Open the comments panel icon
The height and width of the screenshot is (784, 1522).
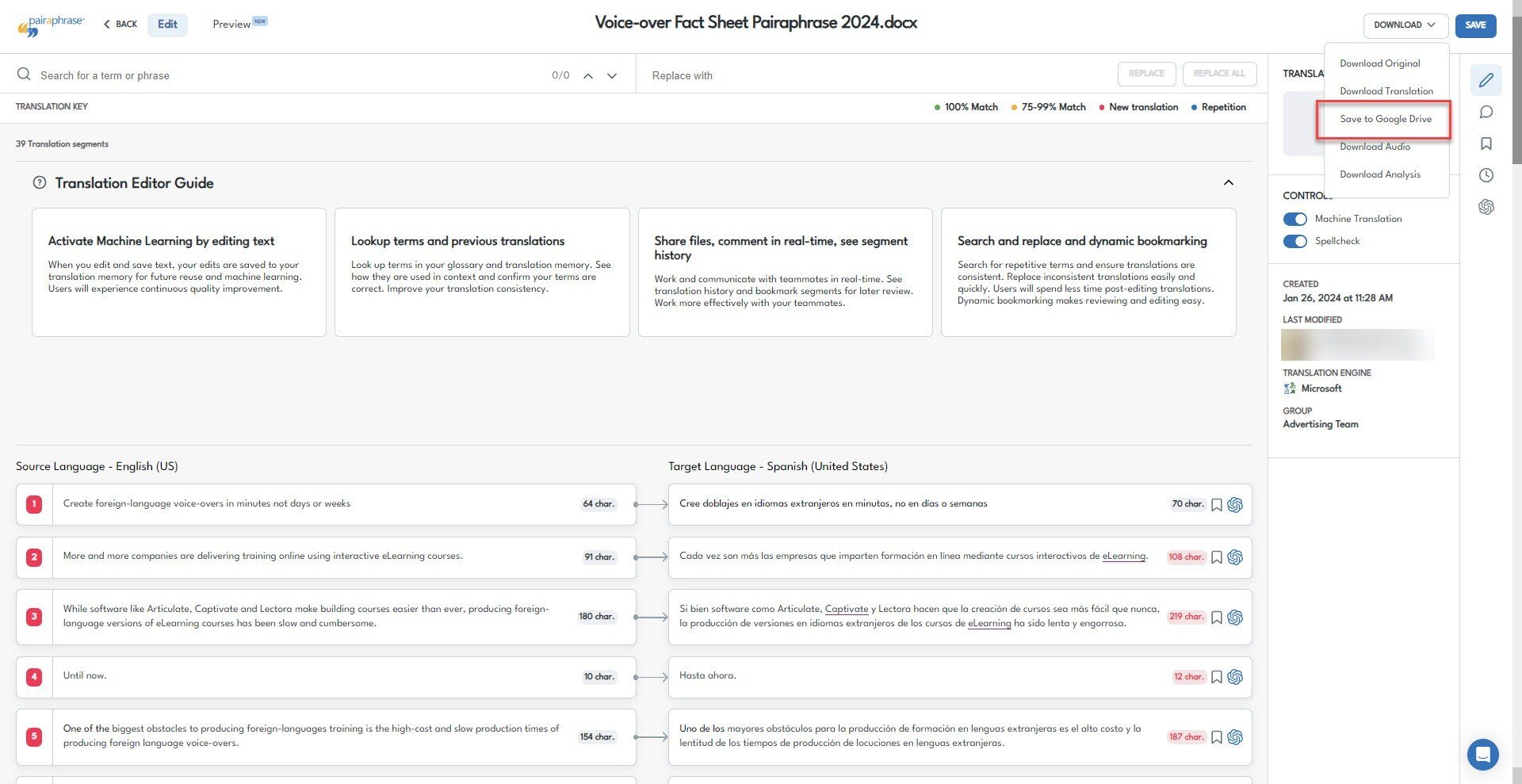(x=1486, y=112)
